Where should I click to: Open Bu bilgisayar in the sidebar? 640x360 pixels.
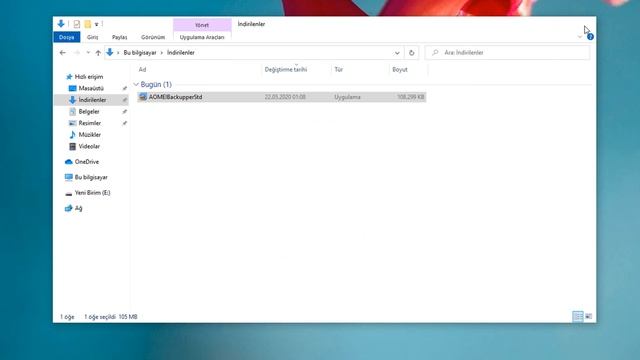(91, 177)
